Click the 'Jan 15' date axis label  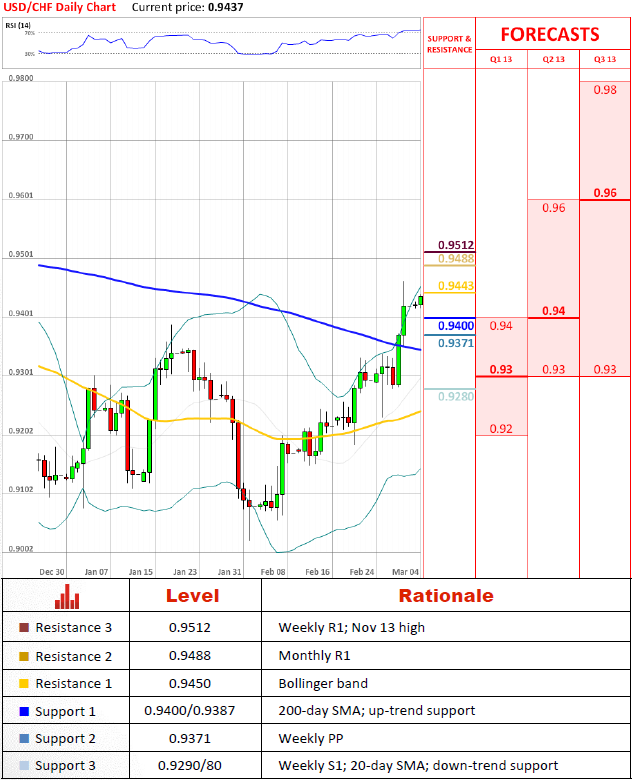click(x=141, y=572)
